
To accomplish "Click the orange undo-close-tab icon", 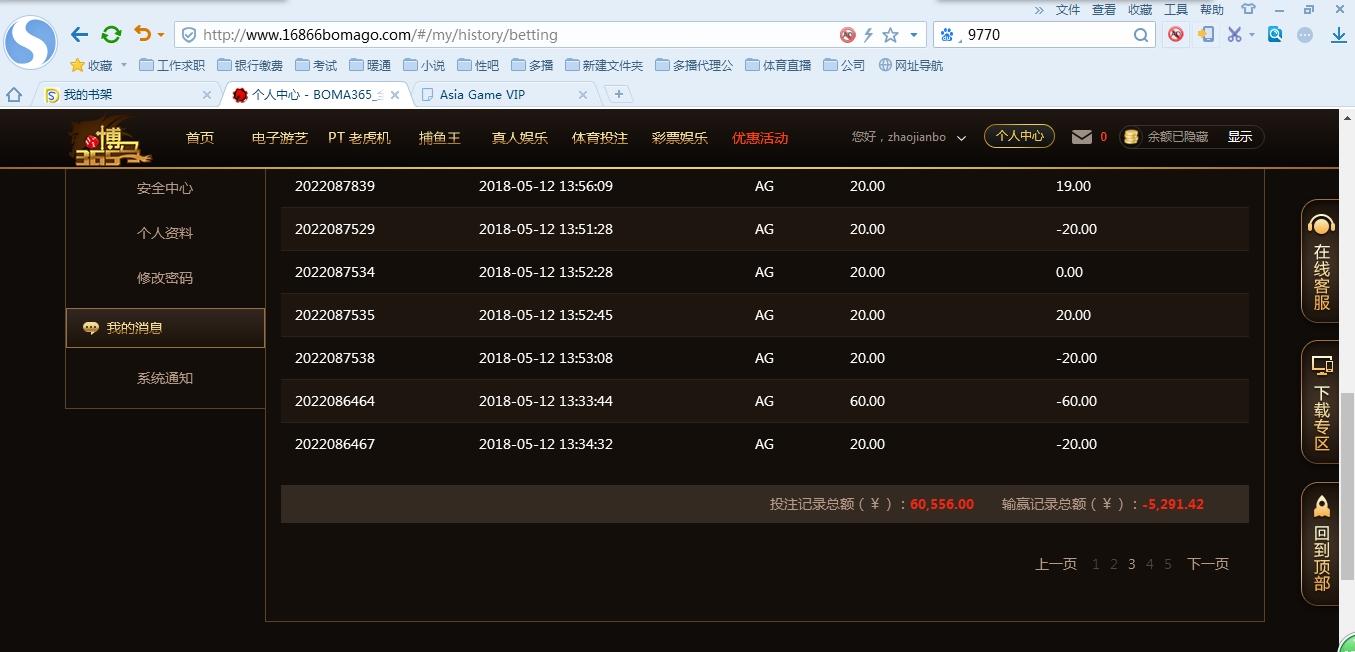I will click(143, 34).
